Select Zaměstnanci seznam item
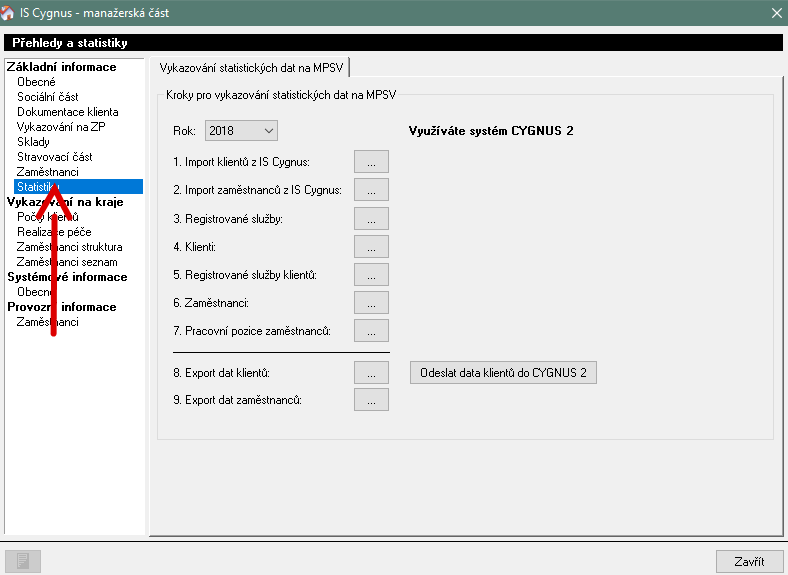The image size is (788, 575). click(67, 262)
